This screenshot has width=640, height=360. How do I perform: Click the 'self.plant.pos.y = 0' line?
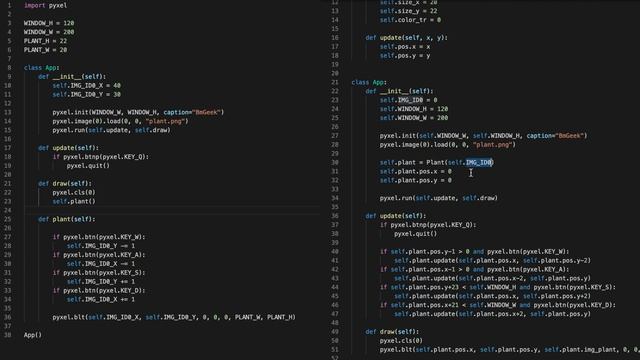(x=416, y=180)
